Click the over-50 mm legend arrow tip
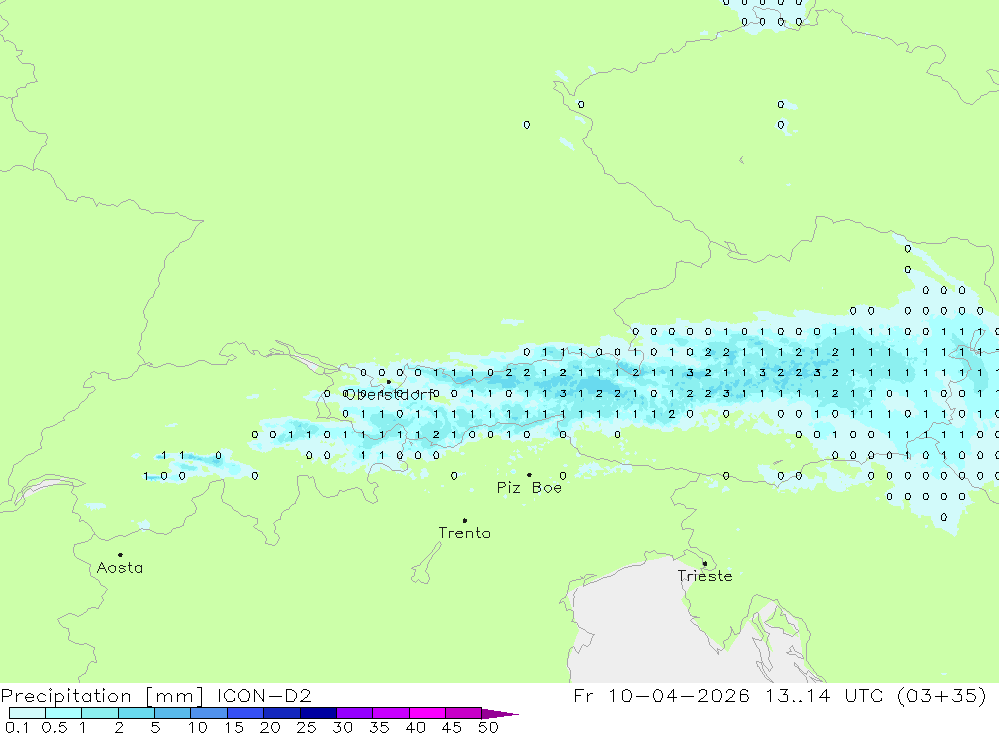 [x=500, y=714]
